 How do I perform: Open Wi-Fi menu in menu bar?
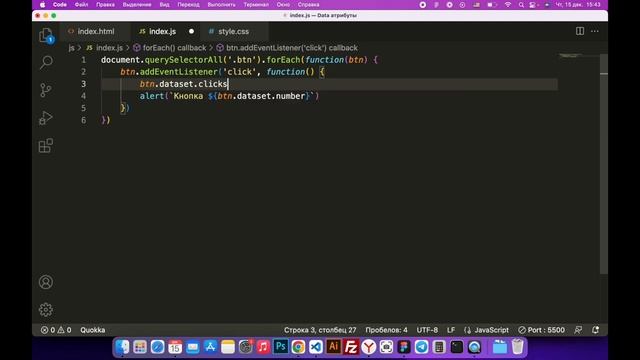click(x=508, y=4)
